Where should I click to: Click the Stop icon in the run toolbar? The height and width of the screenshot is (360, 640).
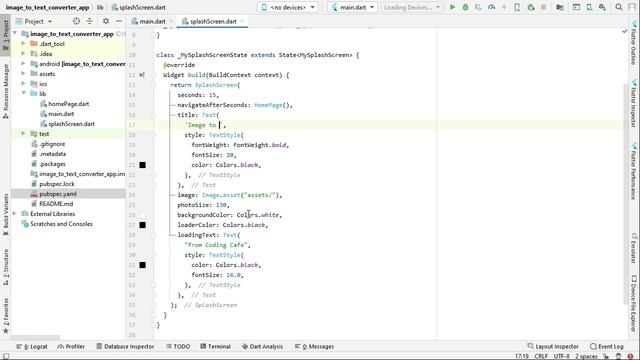[x=543, y=7]
